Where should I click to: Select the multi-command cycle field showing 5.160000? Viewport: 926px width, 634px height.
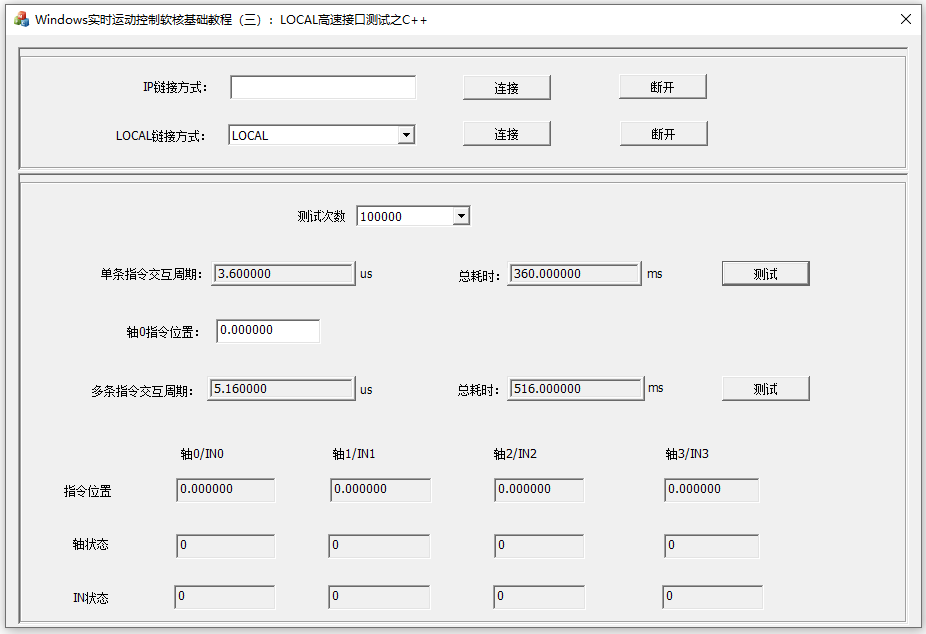281,388
